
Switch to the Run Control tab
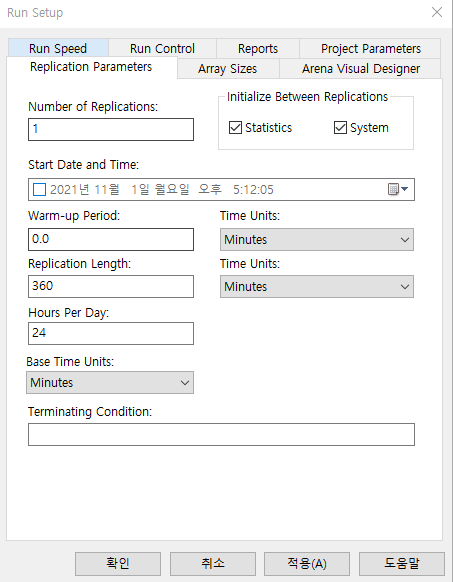[x=162, y=48]
